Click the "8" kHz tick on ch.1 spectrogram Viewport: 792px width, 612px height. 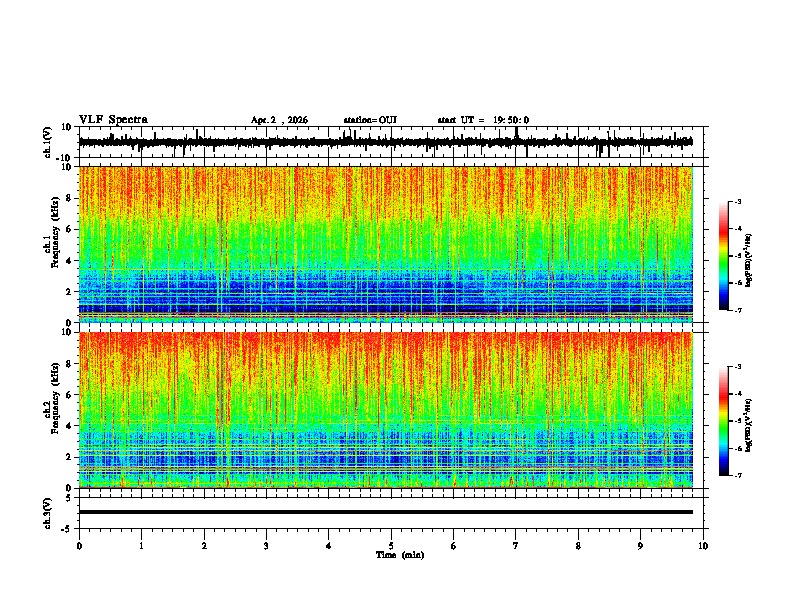(x=69, y=198)
